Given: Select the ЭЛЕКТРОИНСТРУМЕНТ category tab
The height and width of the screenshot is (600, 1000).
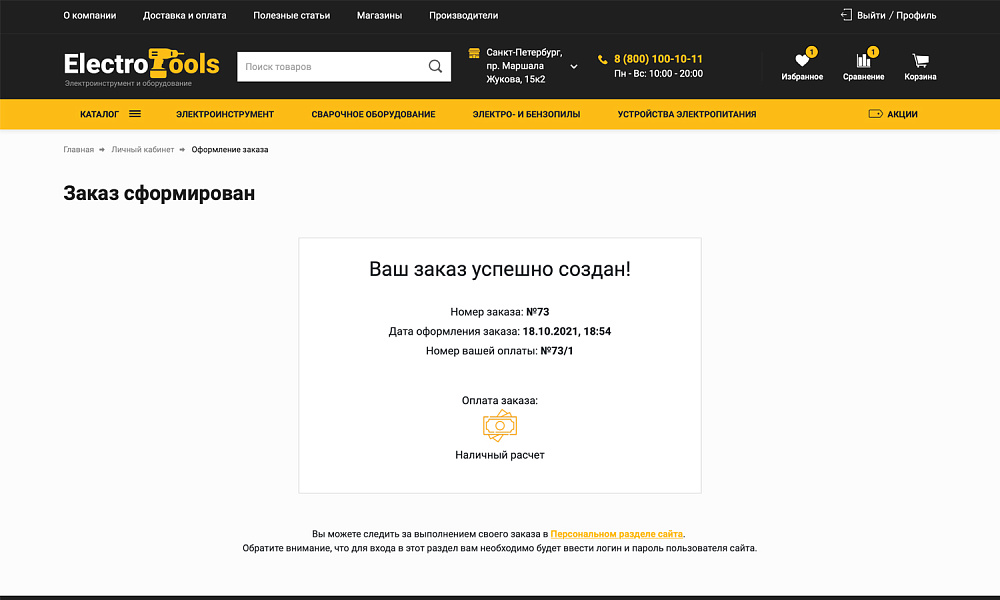Looking at the screenshot, I should [x=224, y=114].
